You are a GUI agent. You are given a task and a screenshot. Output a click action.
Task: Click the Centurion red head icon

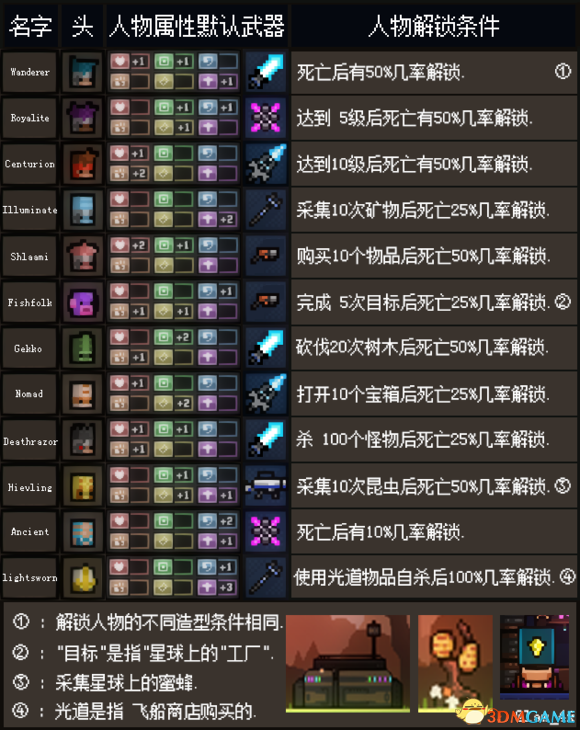[83, 164]
